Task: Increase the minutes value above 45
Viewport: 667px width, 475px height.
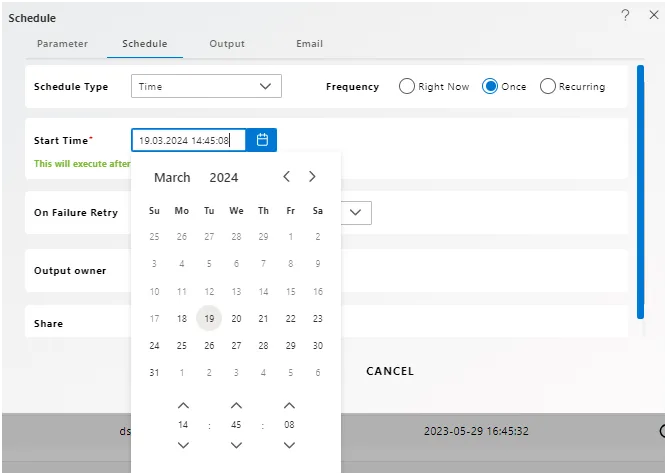Action: click(x=237, y=406)
